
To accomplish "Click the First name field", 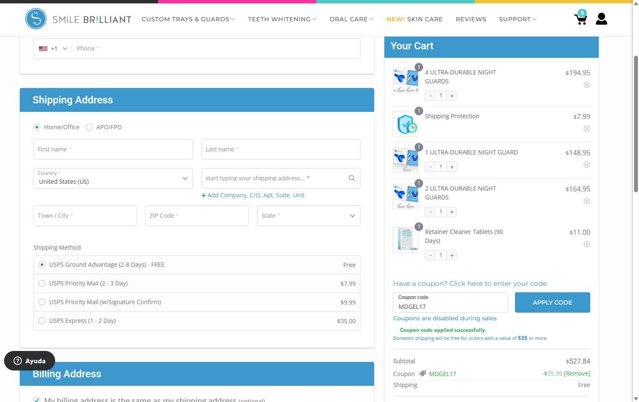I will pyautogui.click(x=113, y=149).
